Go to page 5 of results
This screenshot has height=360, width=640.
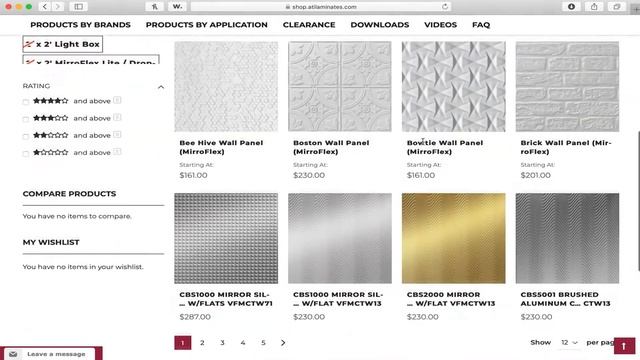coord(263,343)
